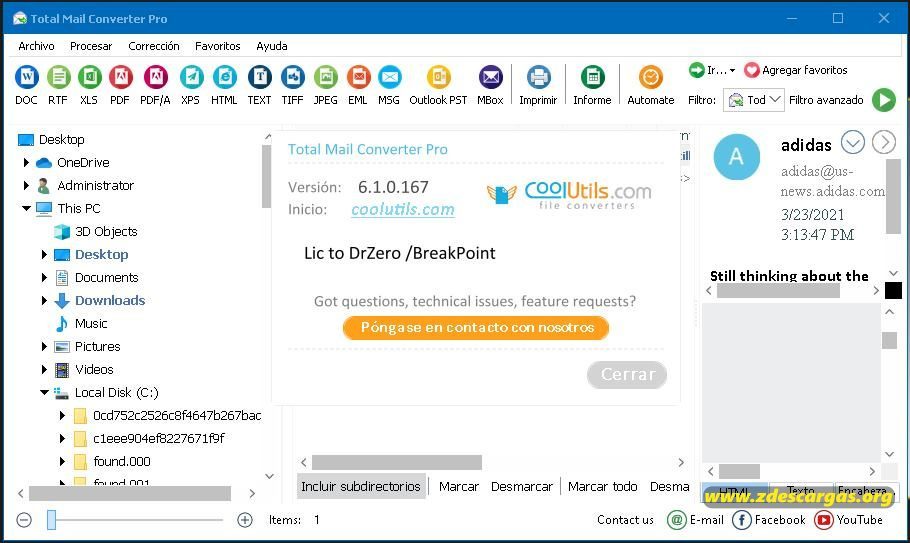Run the green filter play button
This screenshot has height=543, width=910.
[x=884, y=100]
